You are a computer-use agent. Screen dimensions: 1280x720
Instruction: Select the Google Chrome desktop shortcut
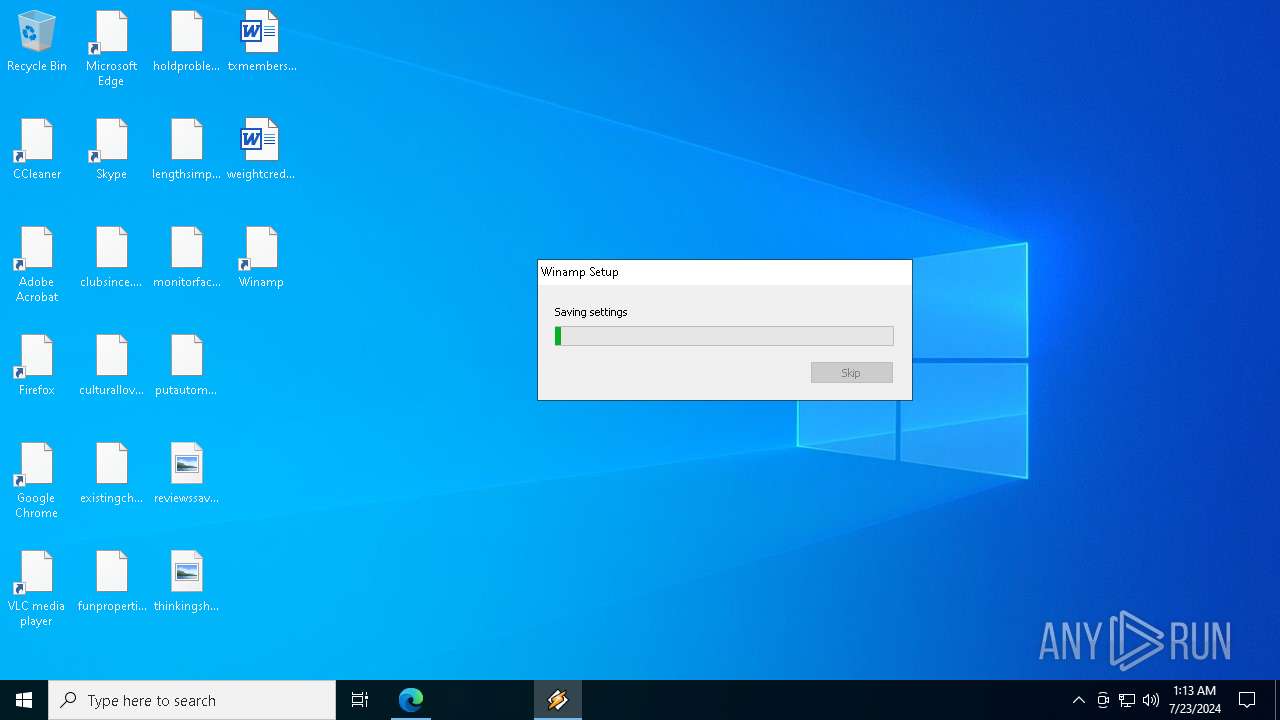click(37, 481)
